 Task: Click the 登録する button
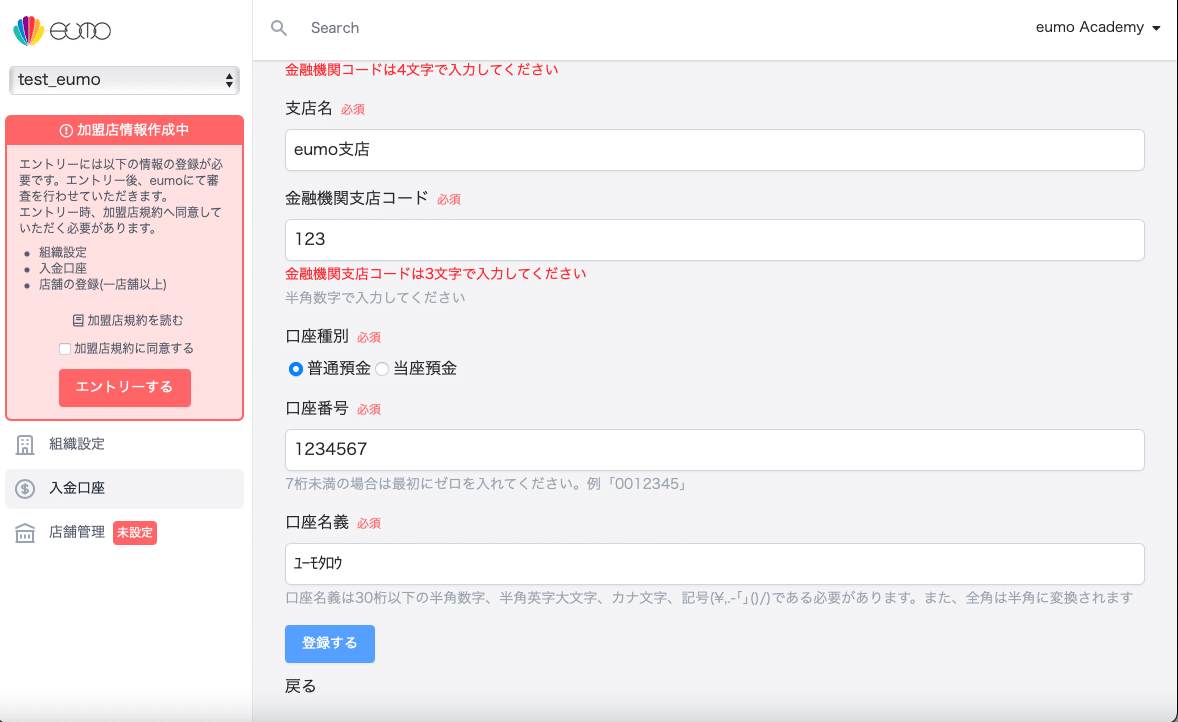pyautogui.click(x=330, y=644)
